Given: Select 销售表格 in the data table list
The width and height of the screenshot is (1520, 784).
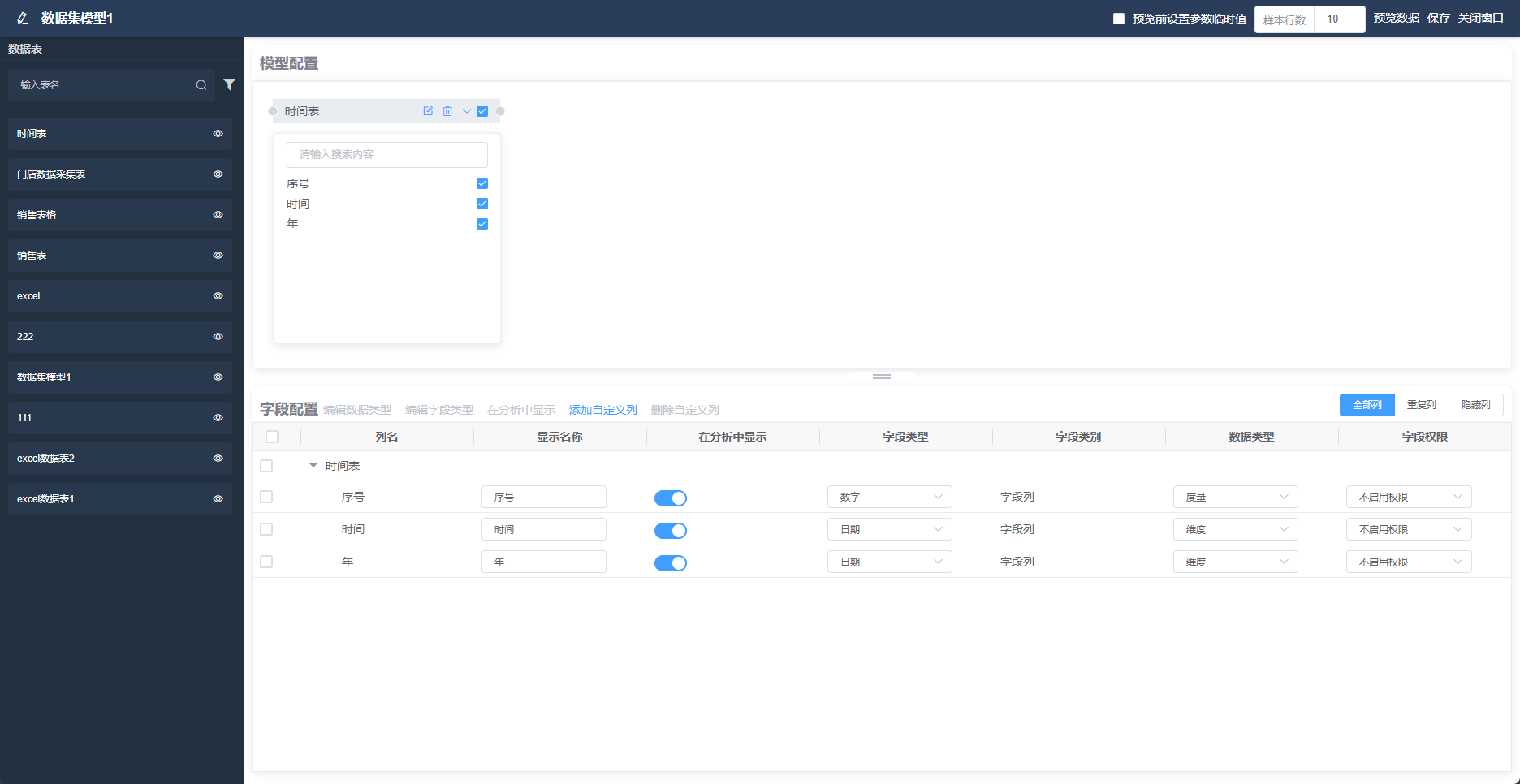Looking at the screenshot, I should click(120, 215).
